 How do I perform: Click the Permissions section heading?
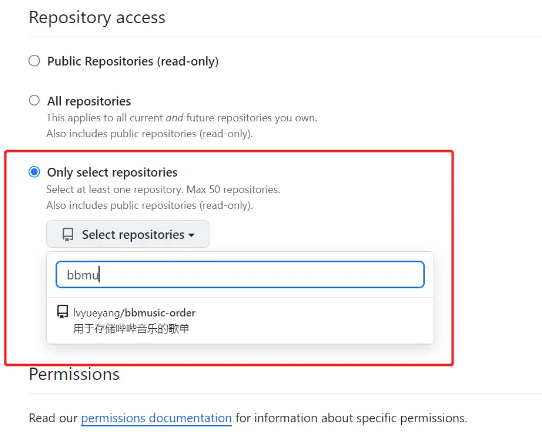[x=74, y=374]
